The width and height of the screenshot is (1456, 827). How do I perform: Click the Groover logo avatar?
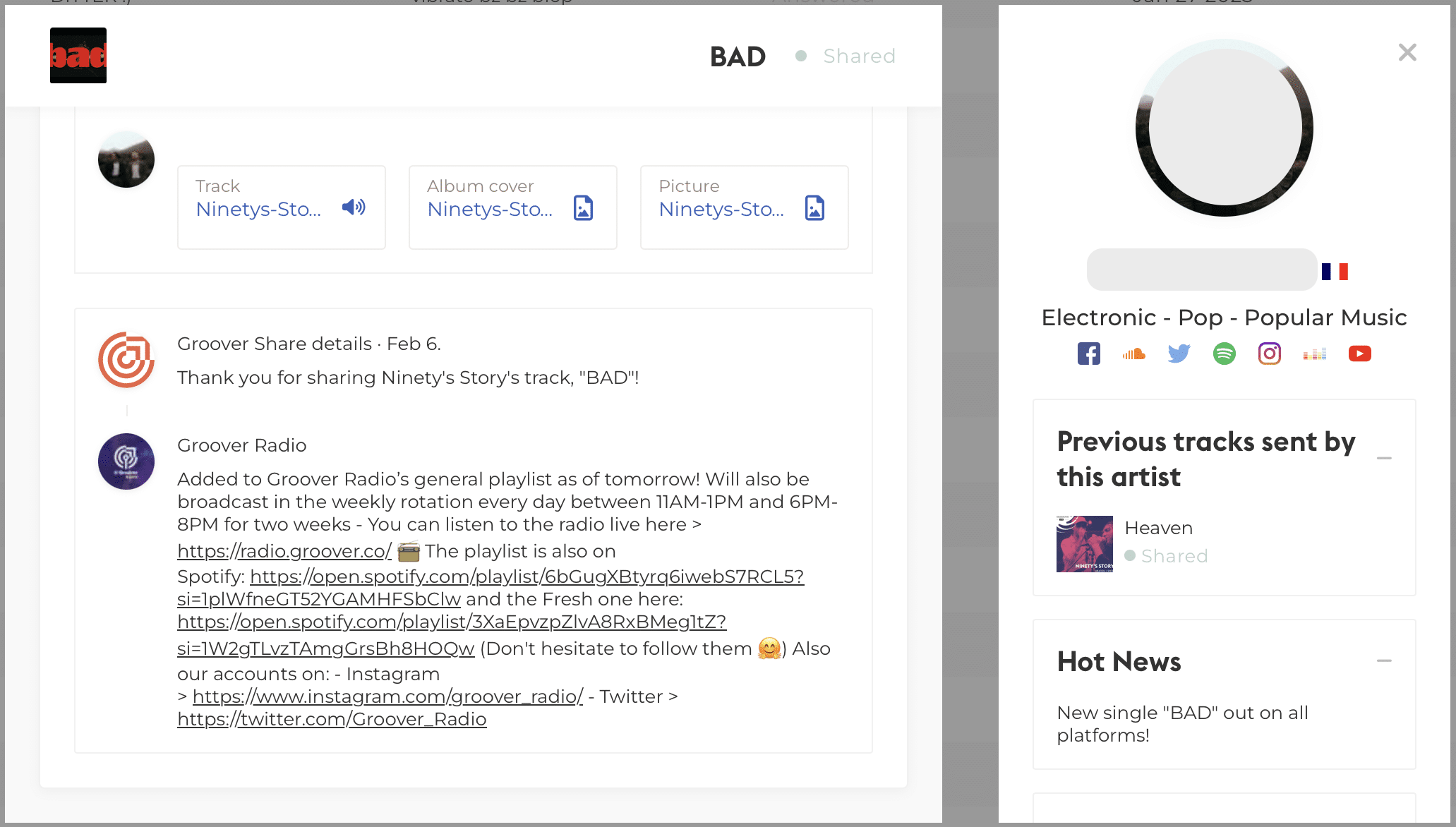126,360
